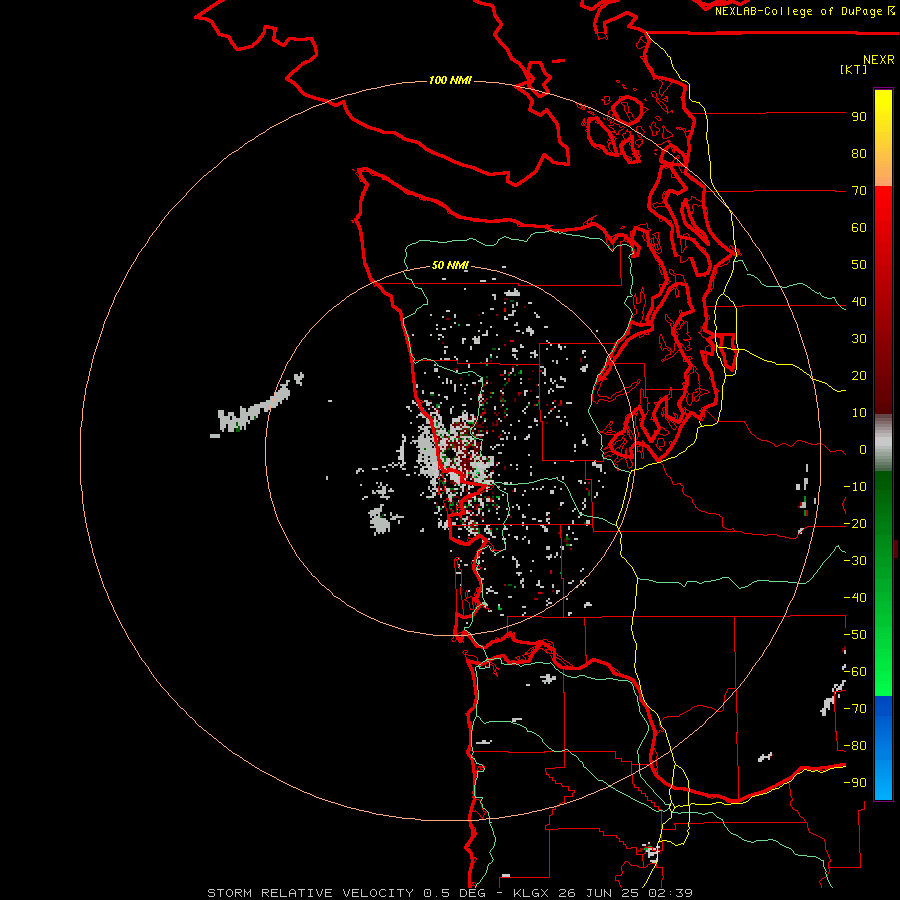Click the "-20" value on velocity scale
The height and width of the screenshot is (900, 900).
pyautogui.click(x=855, y=524)
